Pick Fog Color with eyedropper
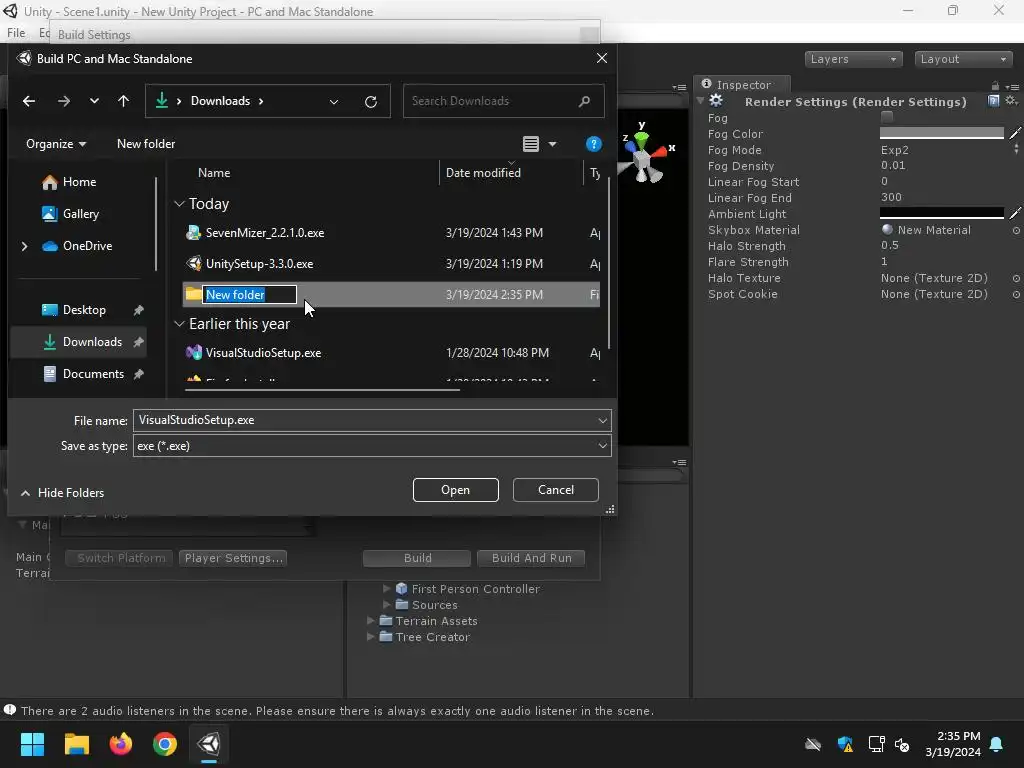Screen dimensions: 1024x768 [x=1015, y=134]
